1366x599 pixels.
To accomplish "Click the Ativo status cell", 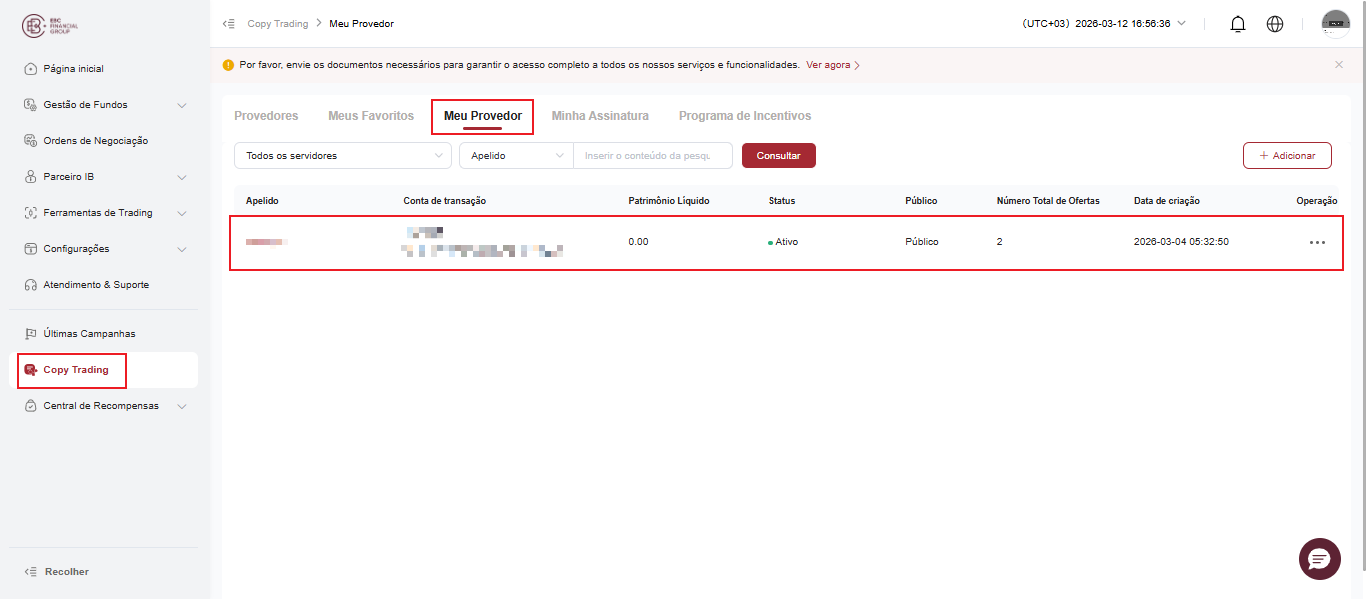I will 783,242.
